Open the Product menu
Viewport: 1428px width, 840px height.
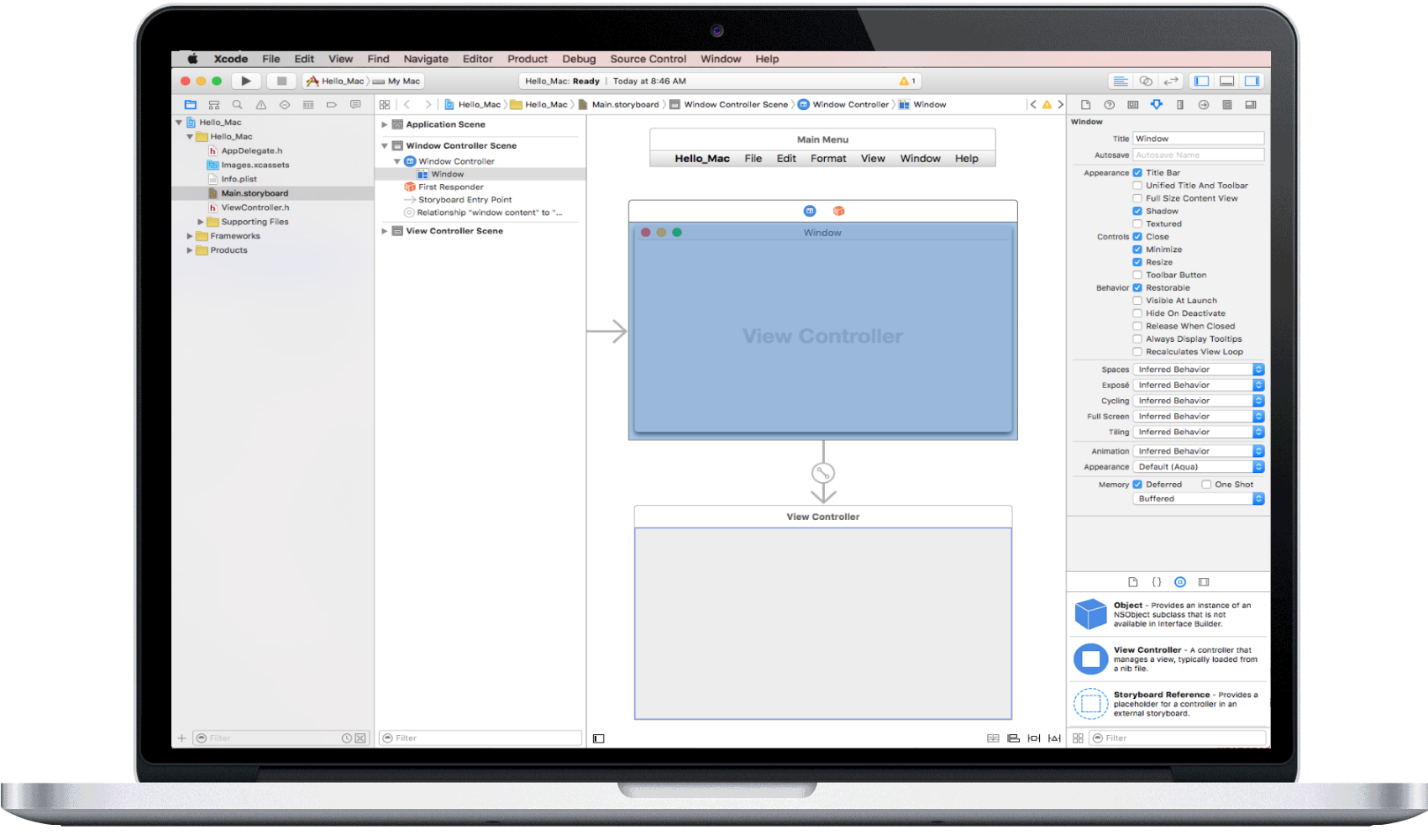coord(528,59)
